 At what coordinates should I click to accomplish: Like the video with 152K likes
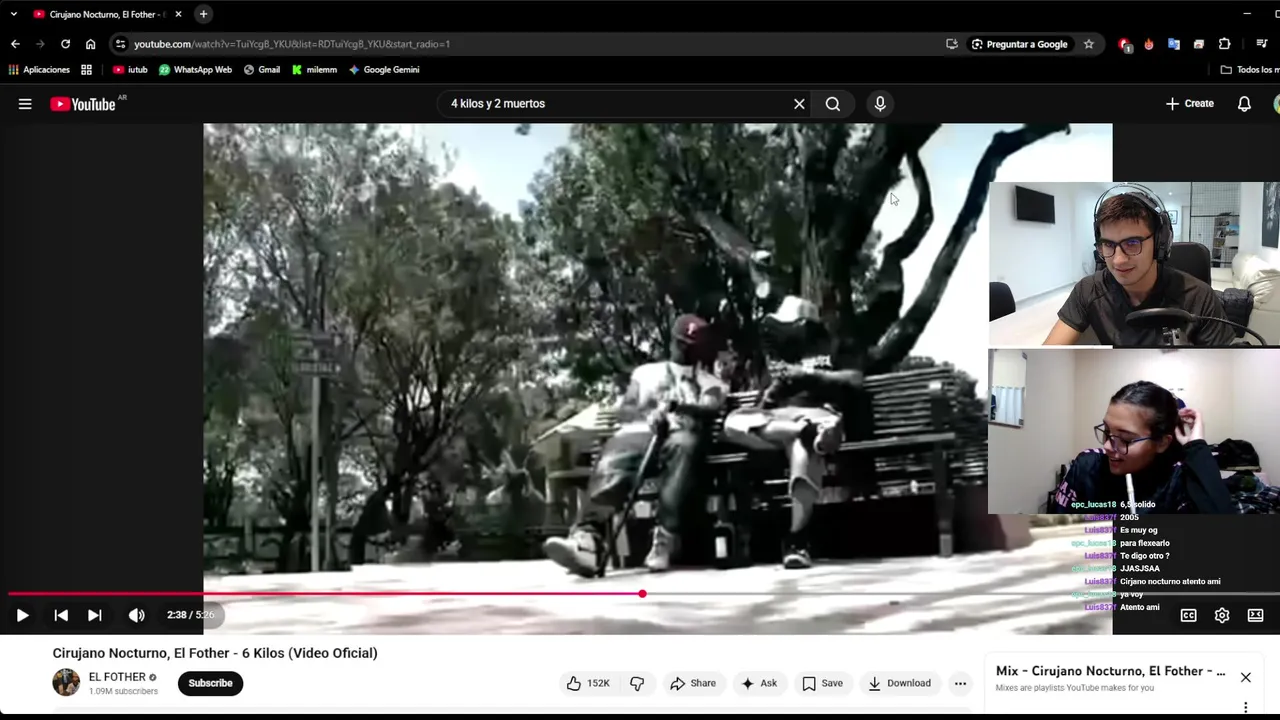[587, 683]
